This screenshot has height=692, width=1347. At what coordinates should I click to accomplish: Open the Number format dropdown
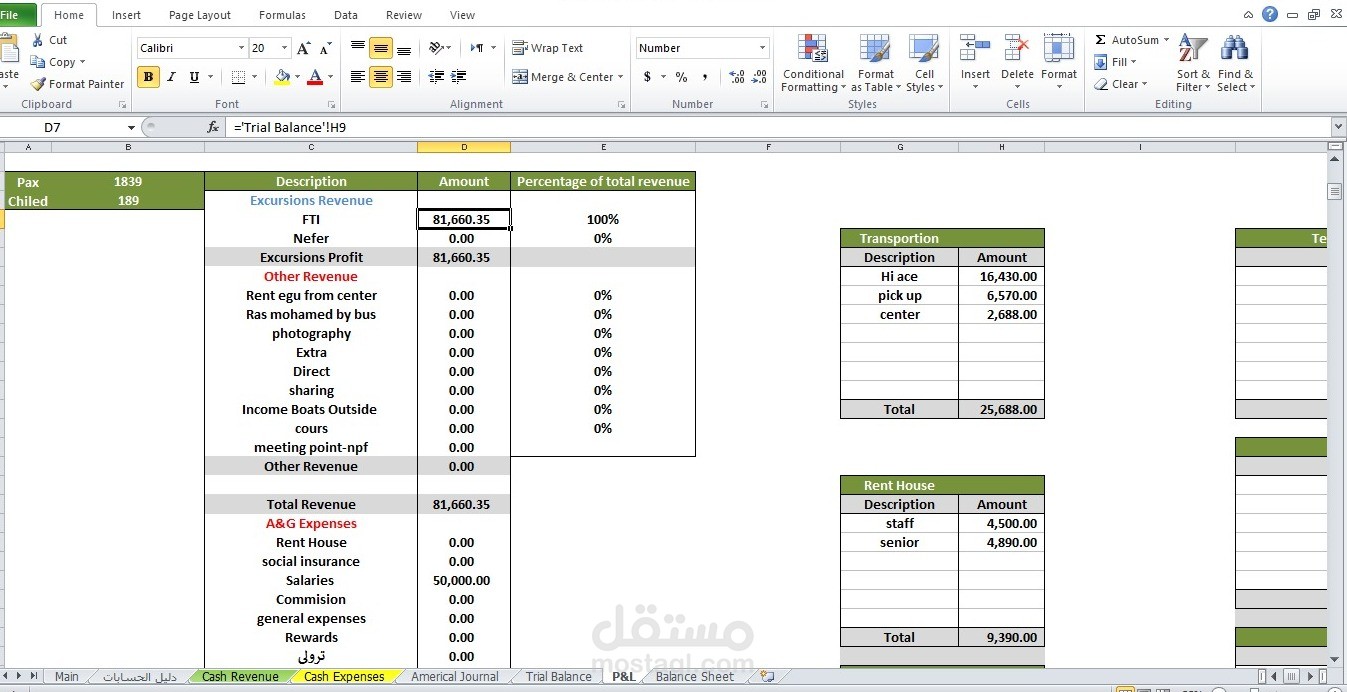(762, 48)
